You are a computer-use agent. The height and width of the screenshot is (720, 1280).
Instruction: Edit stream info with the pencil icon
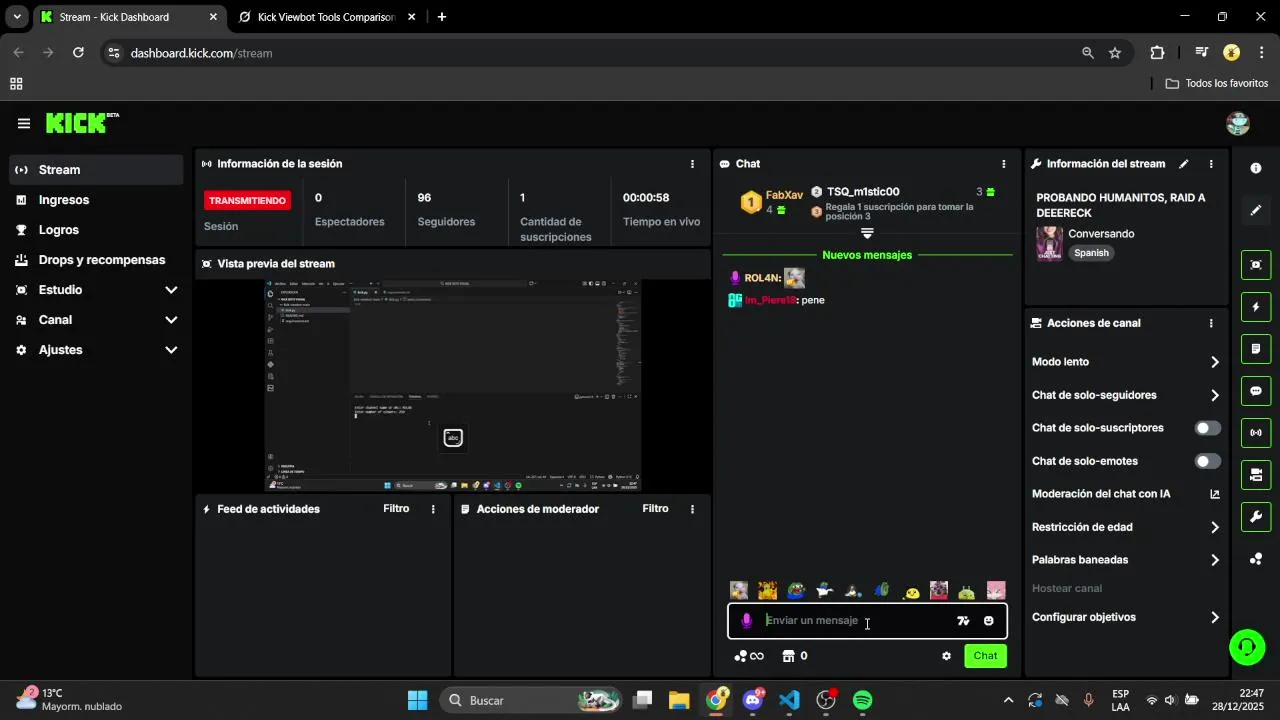coord(1184,164)
